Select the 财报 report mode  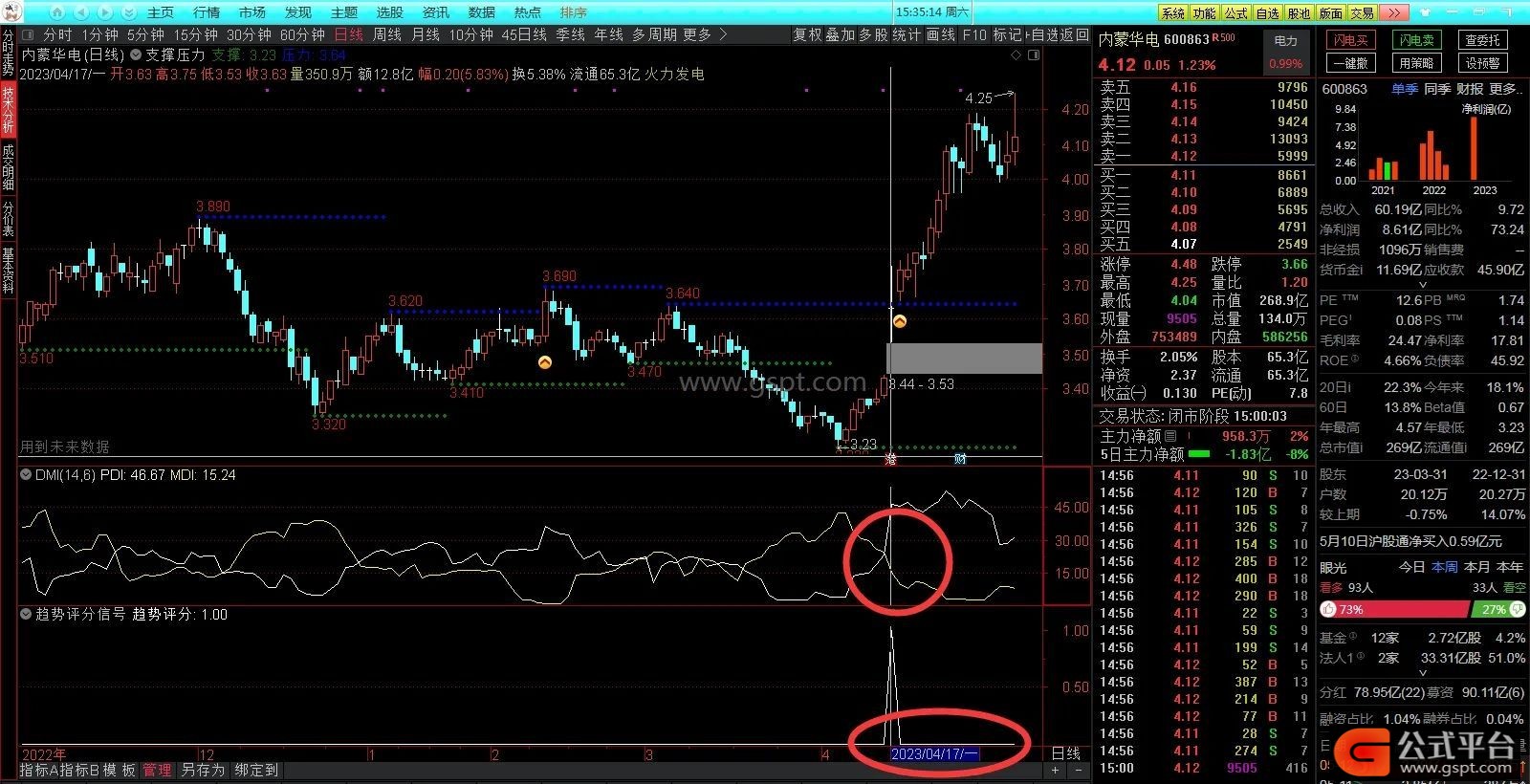(x=1471, y=89)
